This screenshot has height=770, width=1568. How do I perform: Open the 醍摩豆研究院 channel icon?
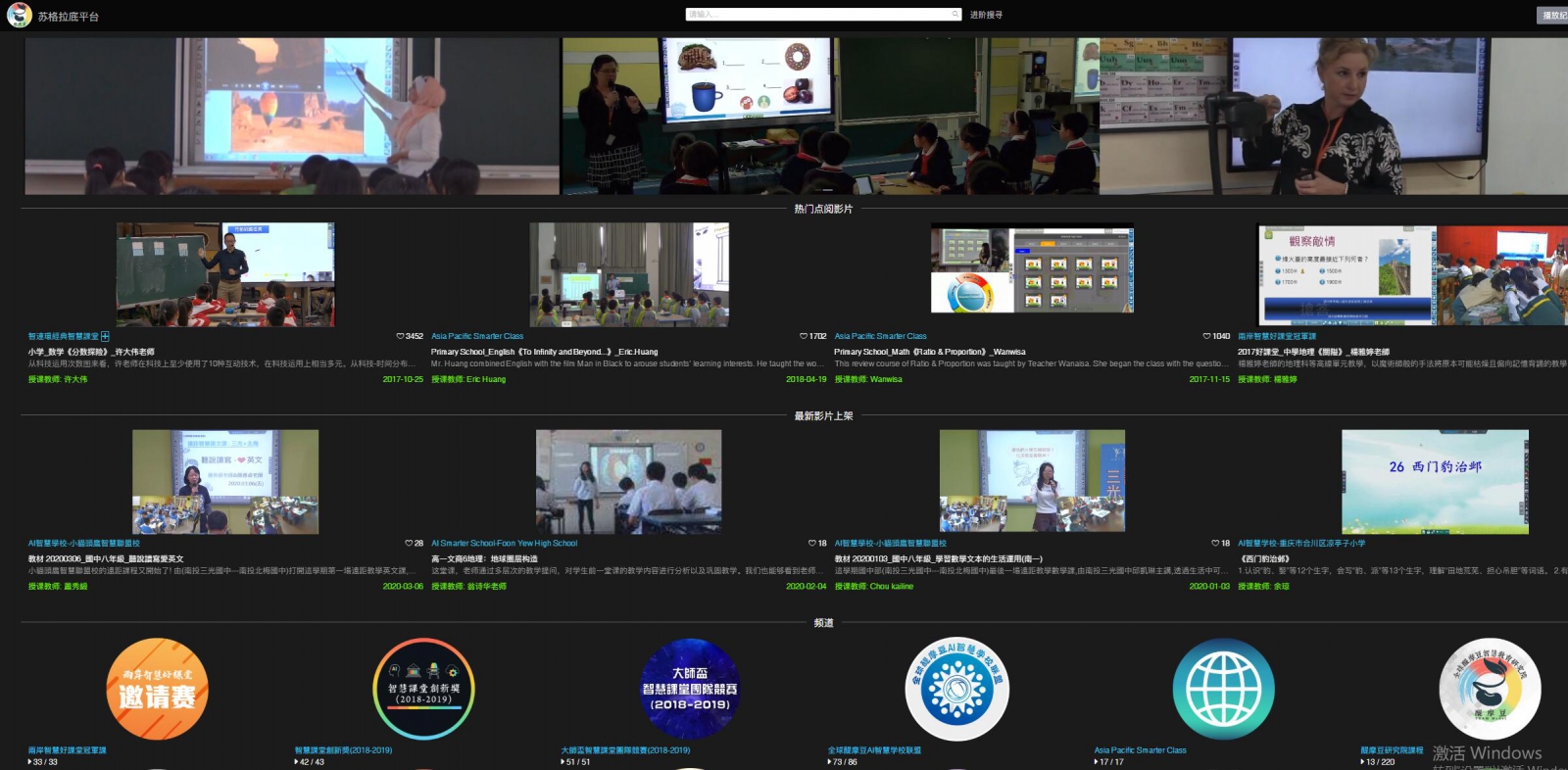(x=1490, y=689)
